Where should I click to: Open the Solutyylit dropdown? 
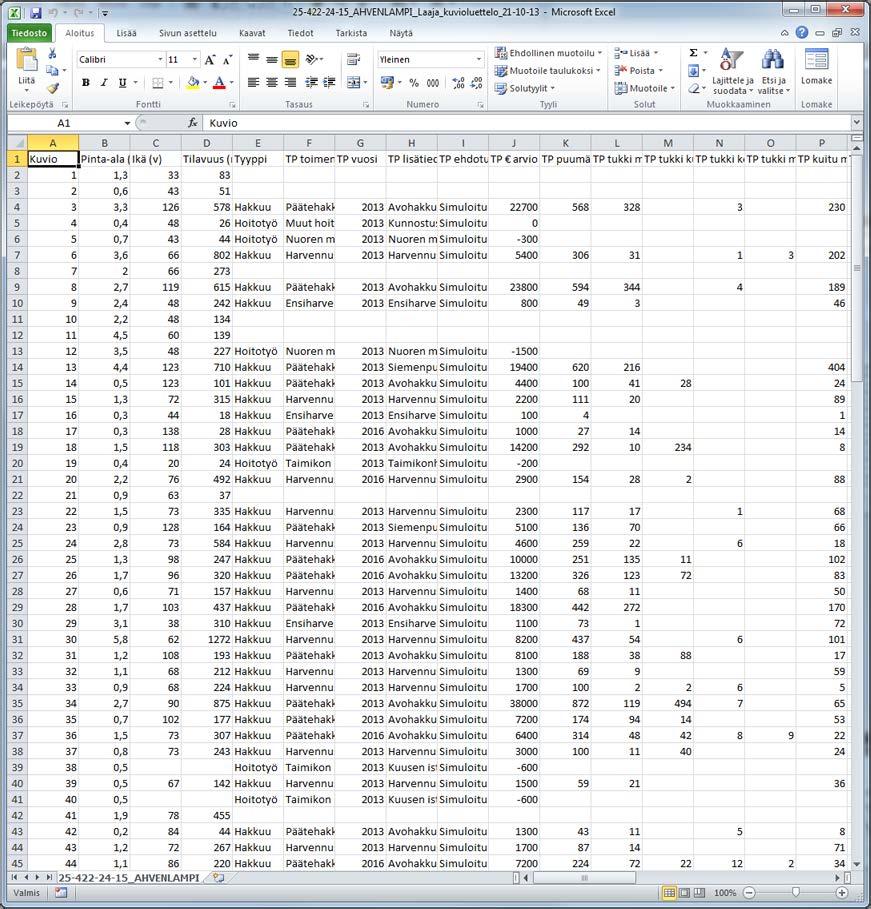coord(525,88)
